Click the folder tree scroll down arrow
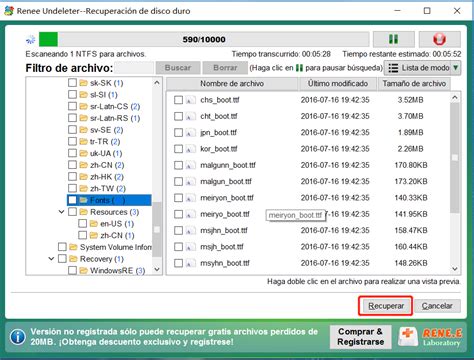This screenshot has height=360, width=474. coord(157,269)
